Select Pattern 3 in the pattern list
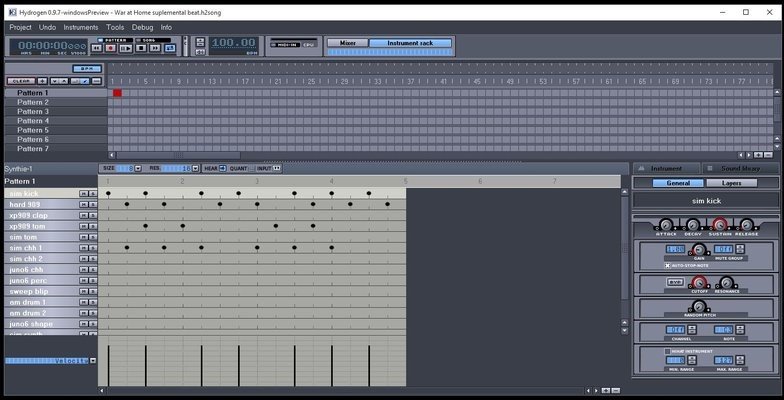The height and width of the screenshot is (400, 784). (x=33, y=111)
